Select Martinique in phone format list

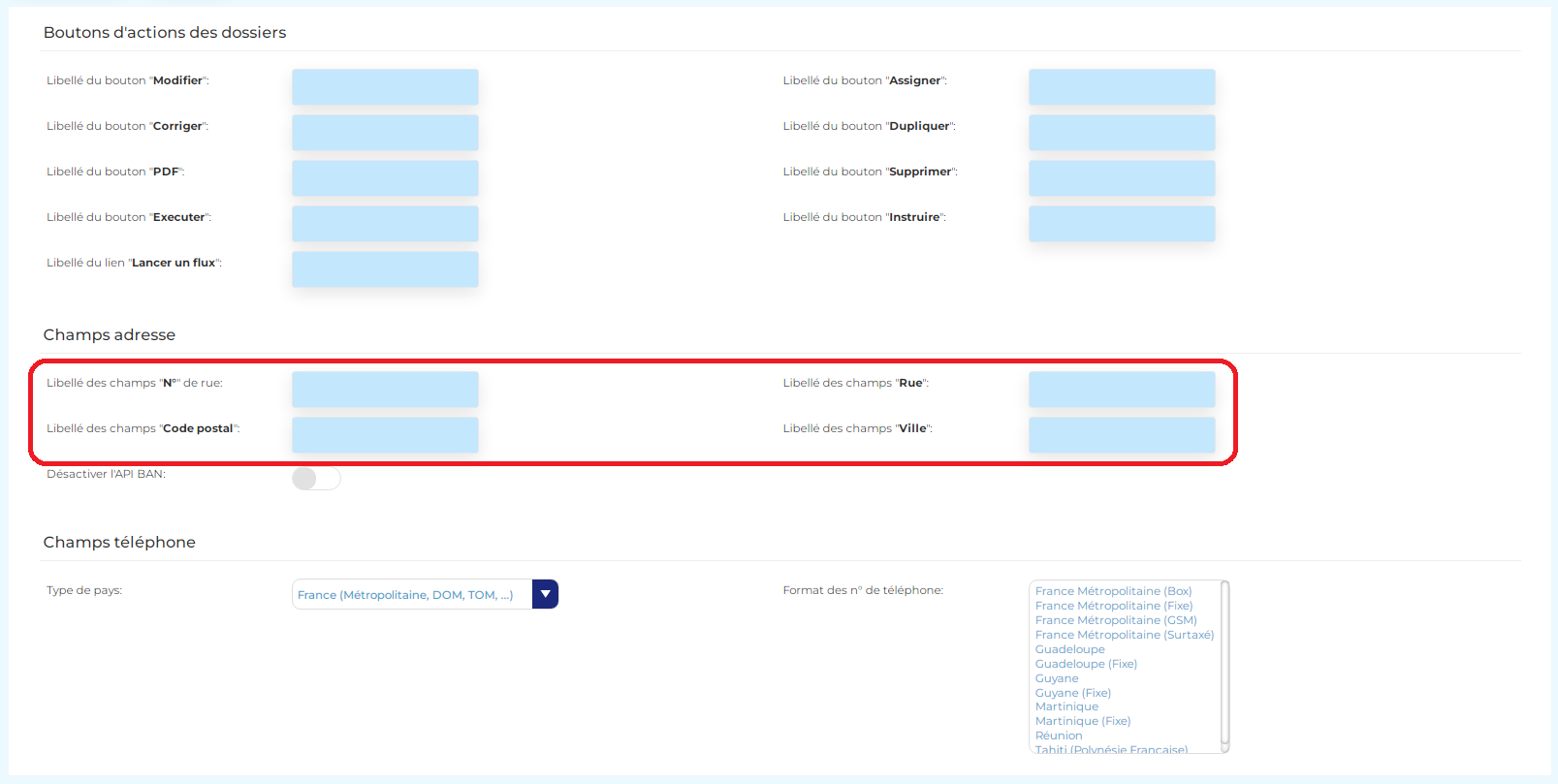tap(1066, 706)
